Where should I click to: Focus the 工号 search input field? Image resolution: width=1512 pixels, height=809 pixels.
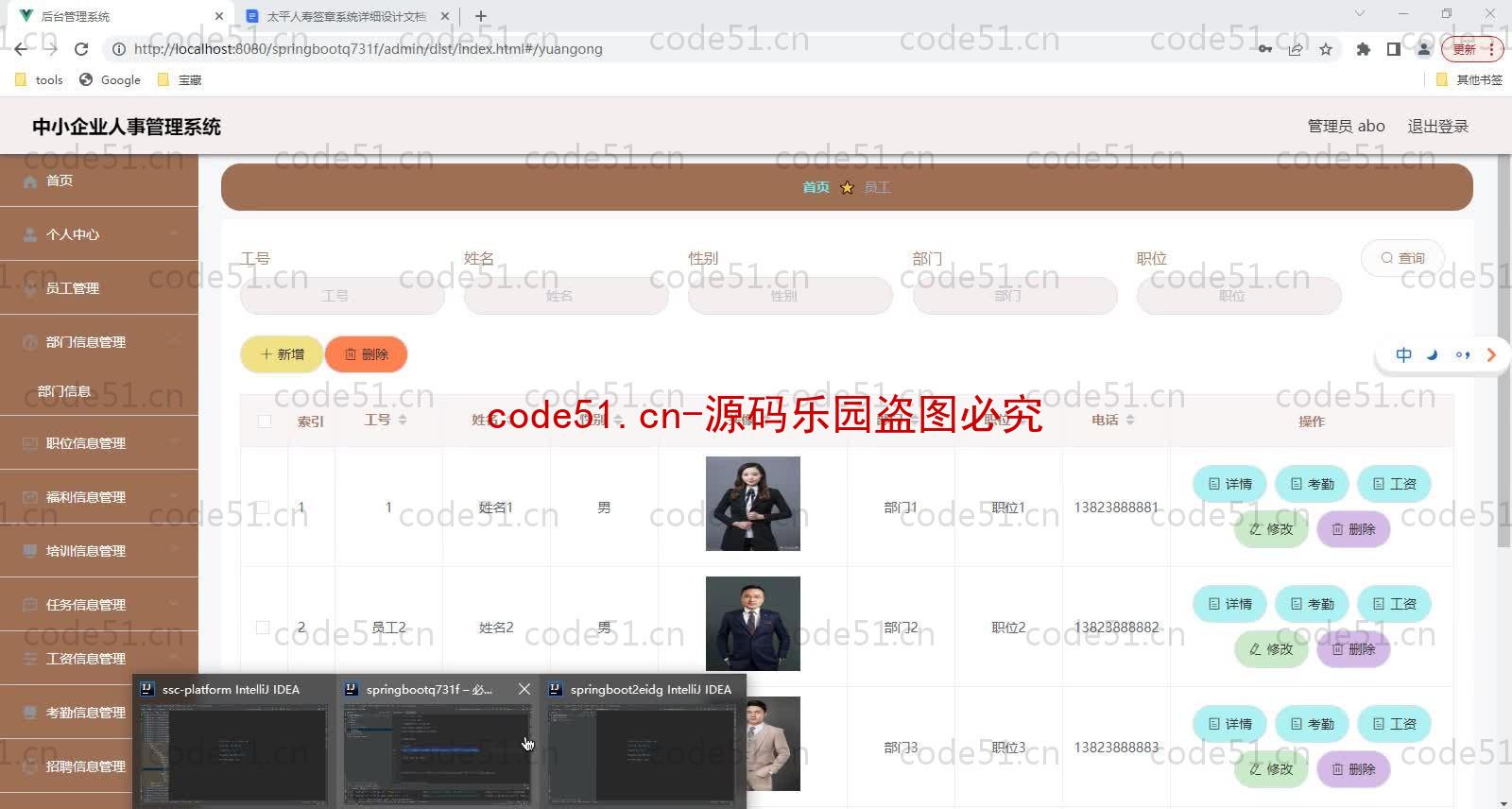coord(342,296)
